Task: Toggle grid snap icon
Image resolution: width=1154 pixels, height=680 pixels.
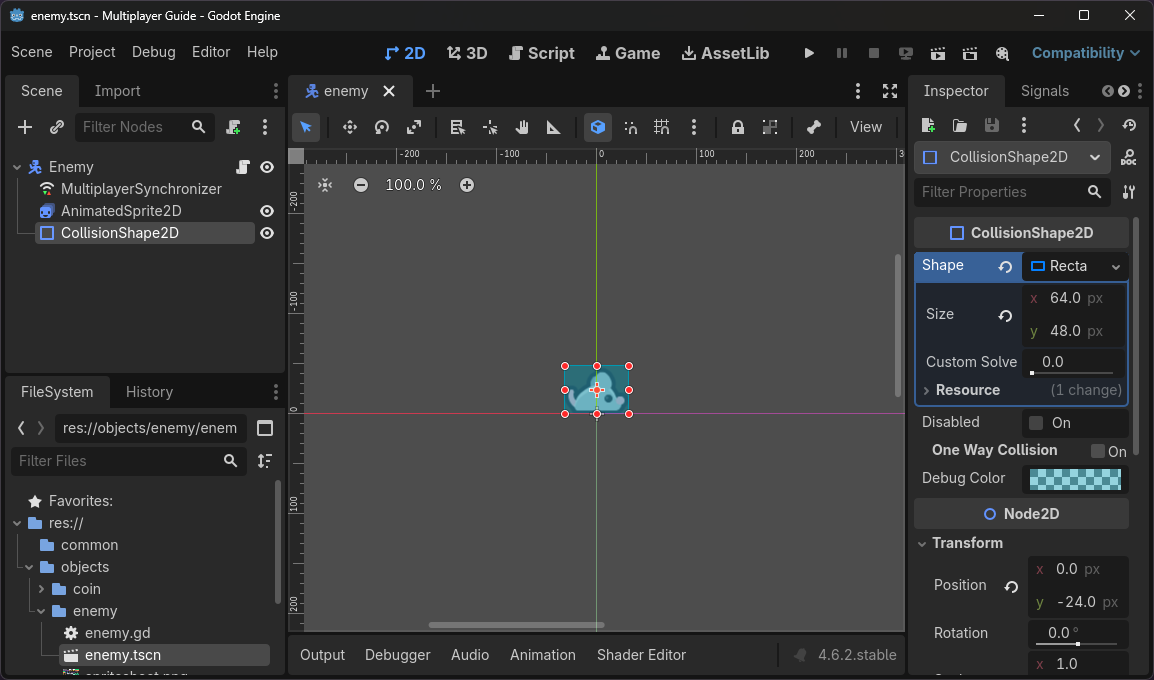Action: tap(662, 127)
